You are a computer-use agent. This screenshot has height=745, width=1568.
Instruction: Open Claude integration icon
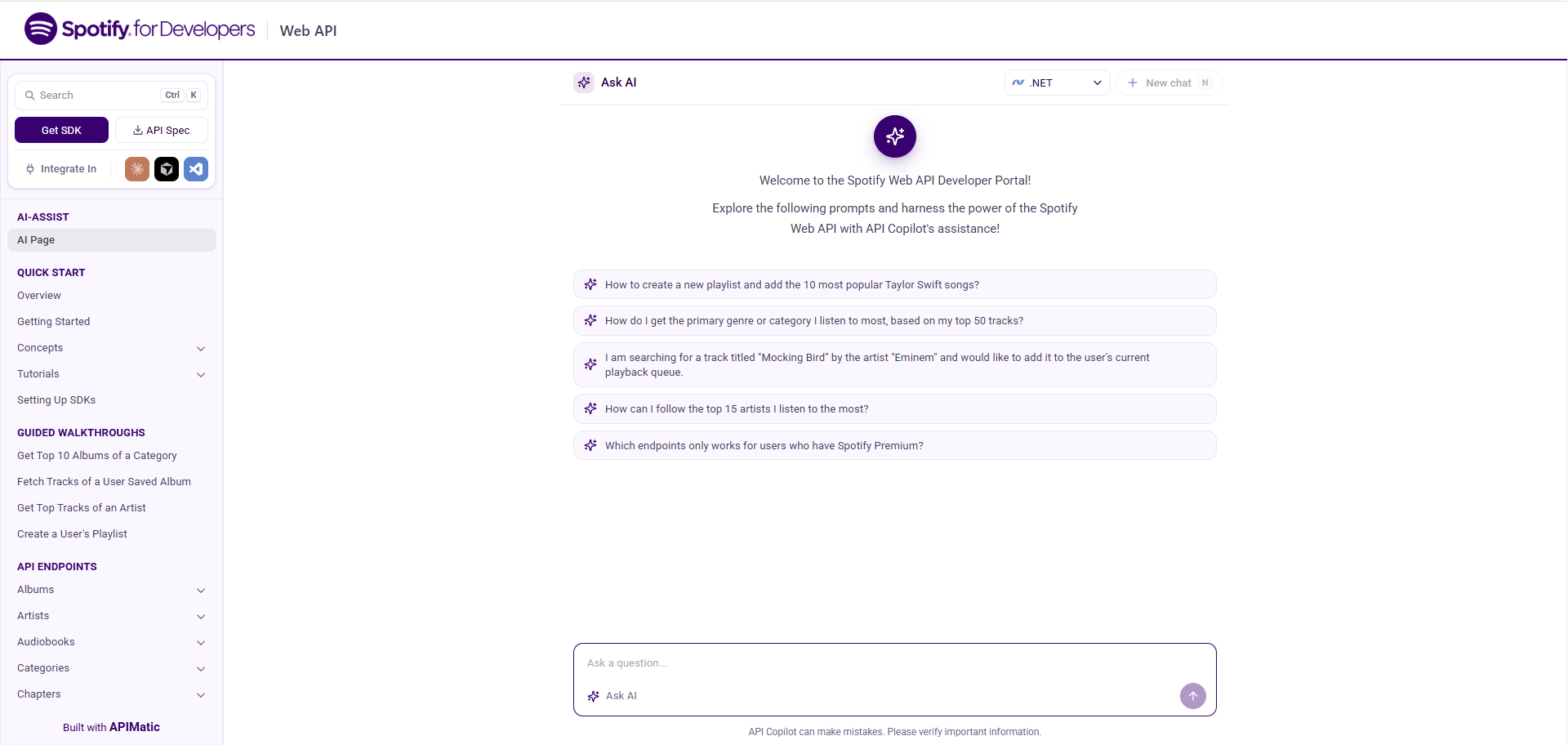click(137, 169)
